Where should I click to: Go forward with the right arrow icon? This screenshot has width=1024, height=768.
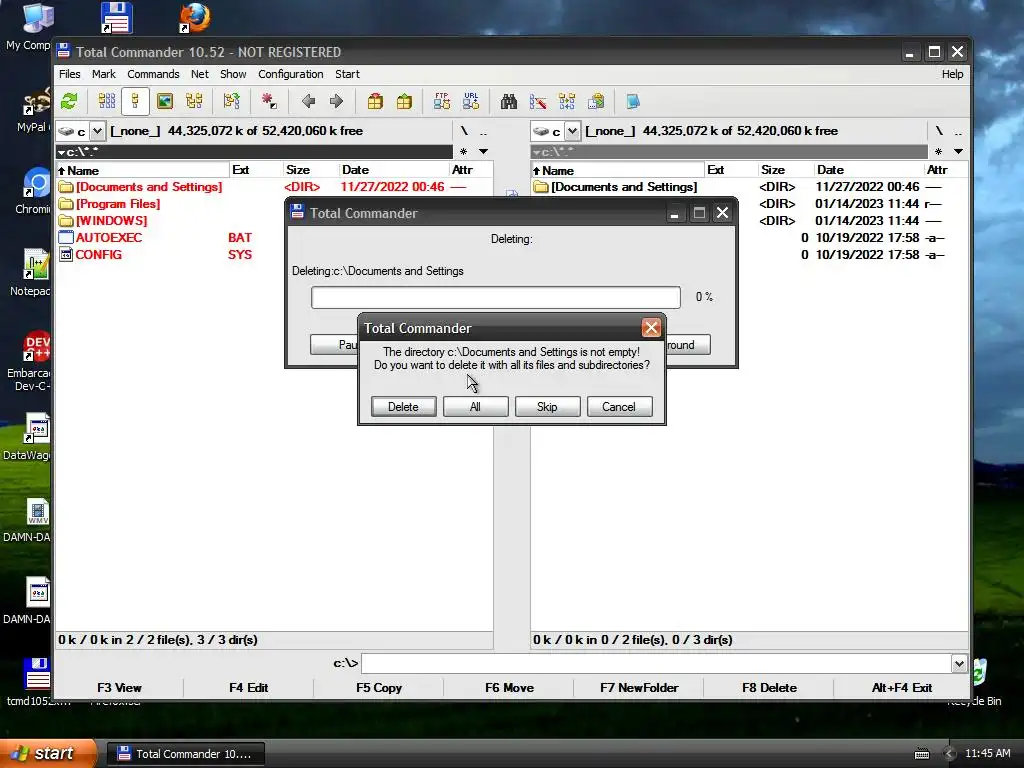[x=336, y=101]
